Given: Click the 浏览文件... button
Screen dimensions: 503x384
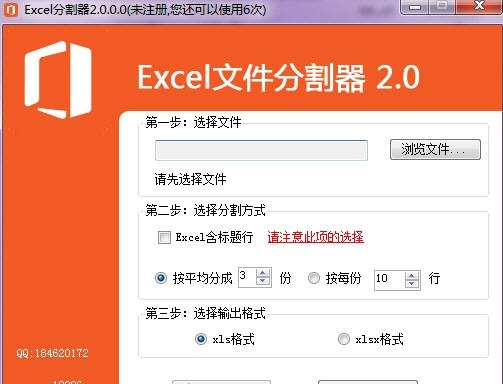Looking at the screenshot, I should coord(435,149).
